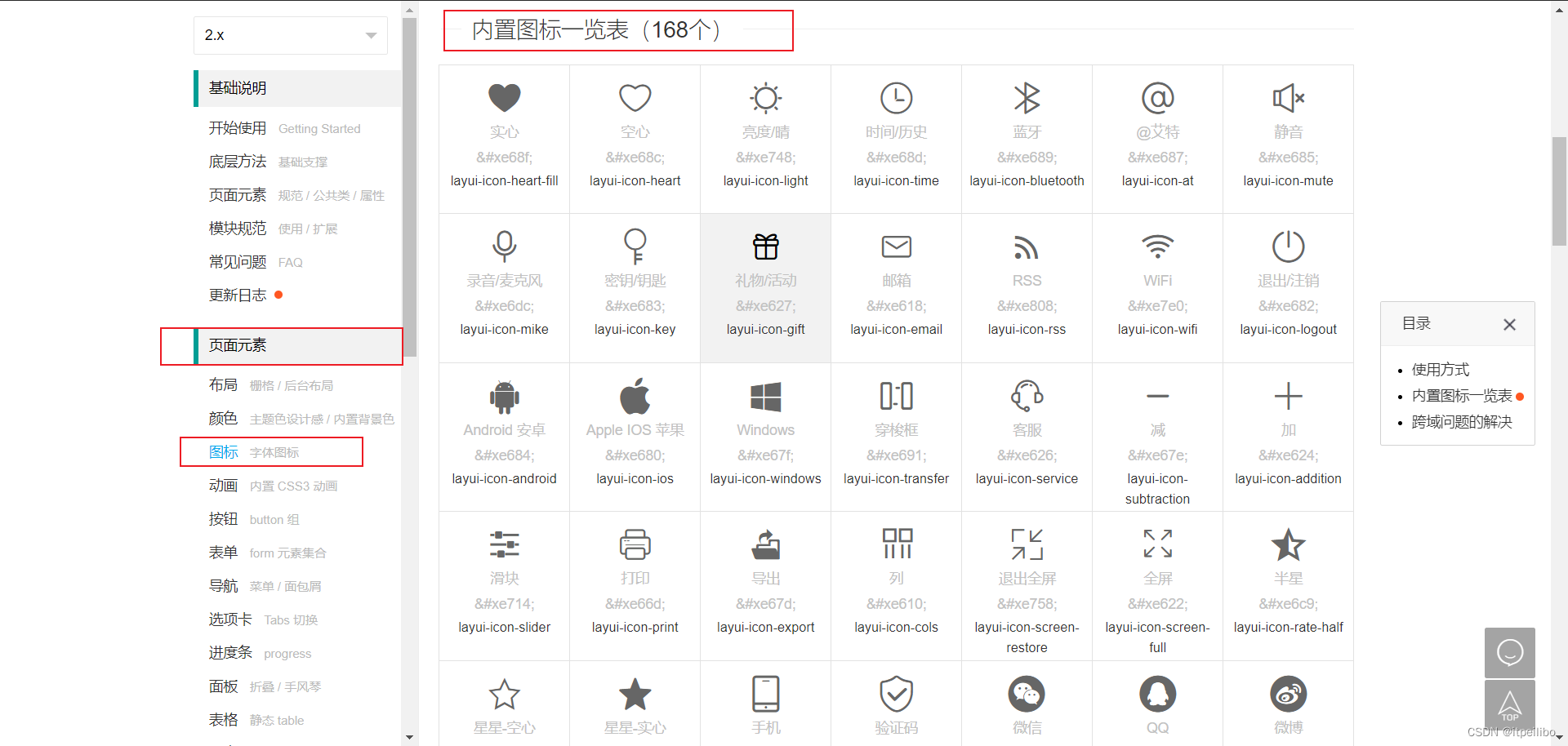Screen dimensions: 1568x746
Task: Select the WiFi icon in the grid
Action: (1157, 246)
